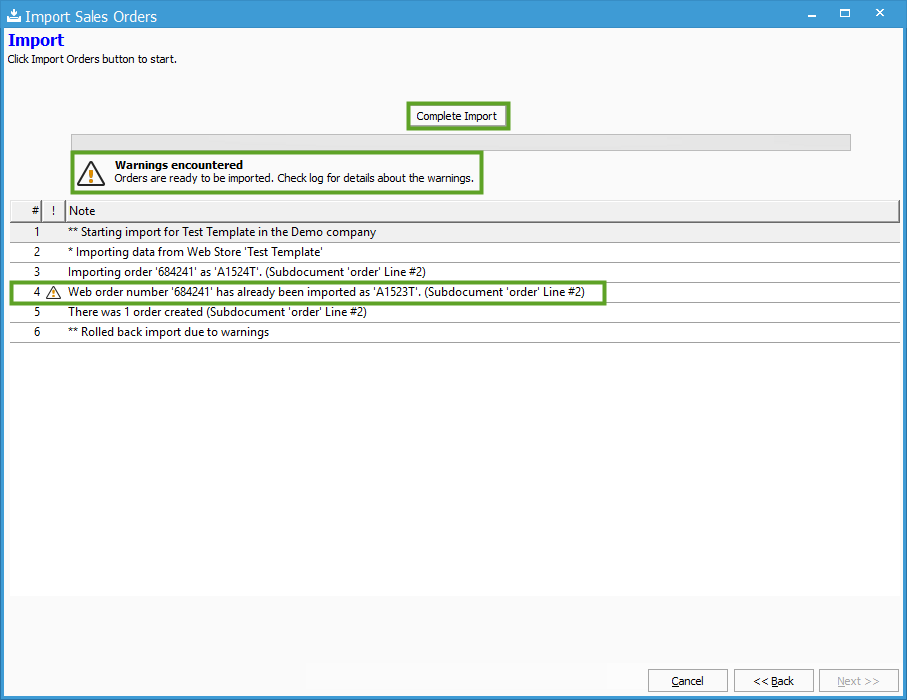Click the 'Warnings encountered' heading text
Viewport: 907px width, 700px height.
(179, 165)
